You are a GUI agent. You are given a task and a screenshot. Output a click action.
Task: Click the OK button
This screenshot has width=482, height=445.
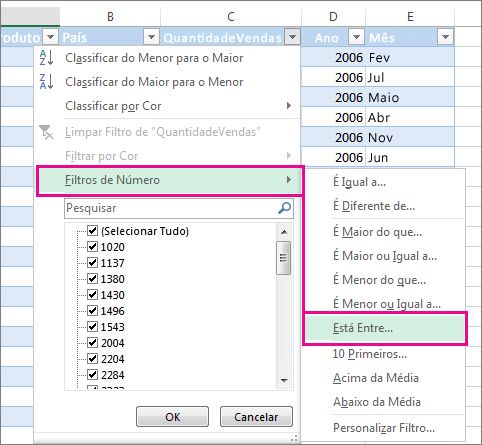coord(172,417)
